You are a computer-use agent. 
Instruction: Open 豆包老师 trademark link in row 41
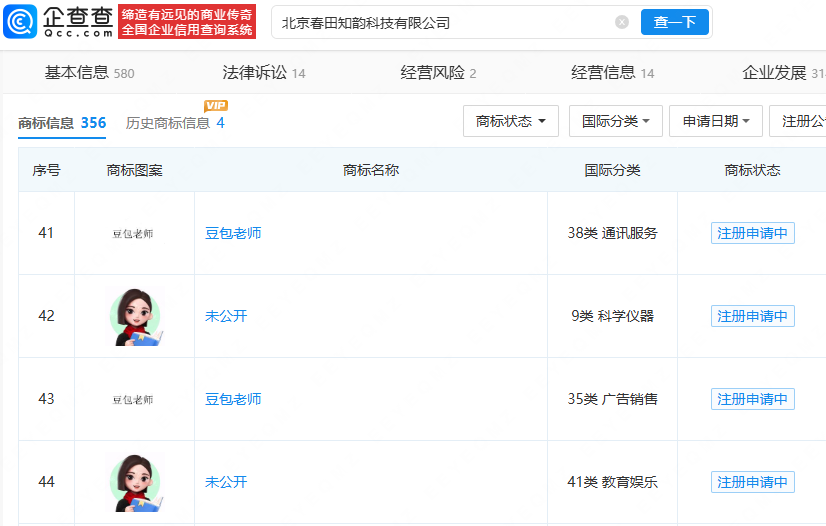click(233, 233)
